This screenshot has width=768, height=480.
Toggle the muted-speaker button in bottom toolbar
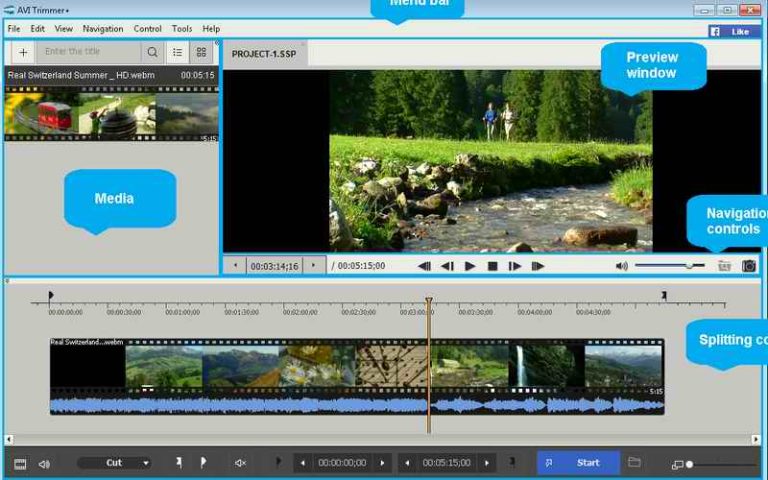point(240,463)
